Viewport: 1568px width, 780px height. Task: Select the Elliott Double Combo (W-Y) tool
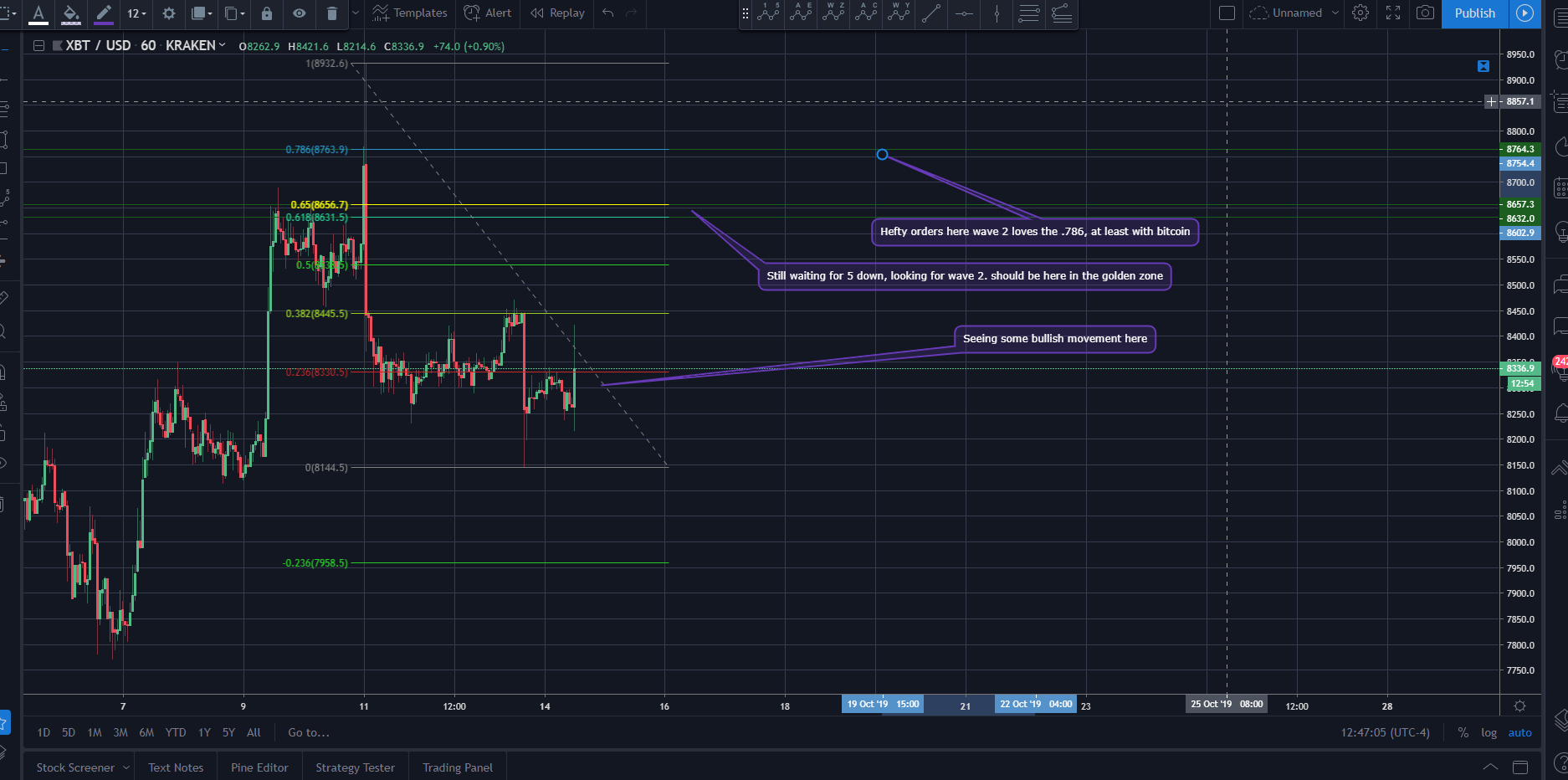[x=899, y=13]
